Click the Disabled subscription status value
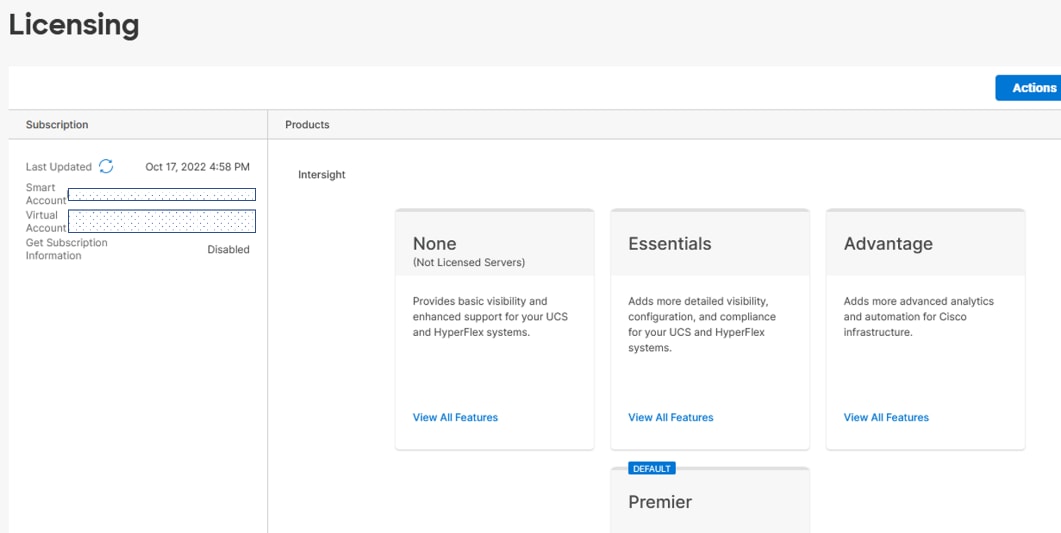1061x533 pixels. coord(228,250)
